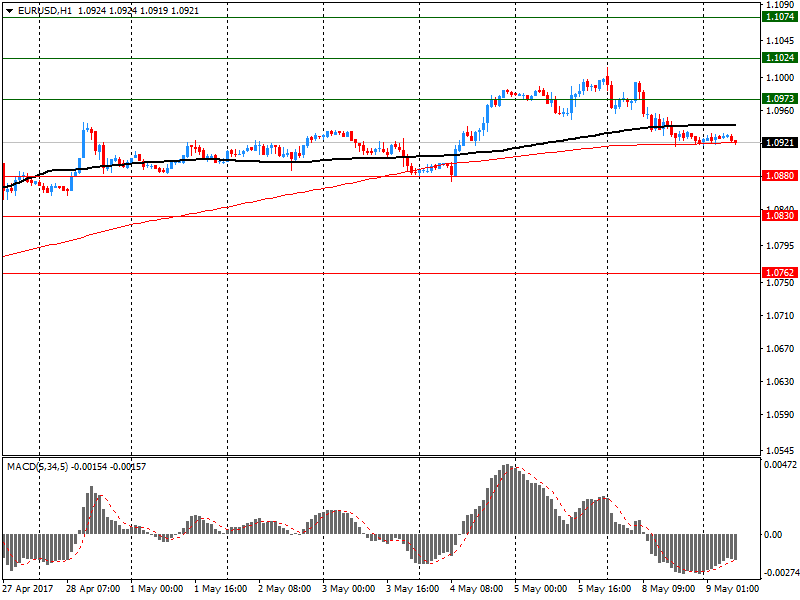Image resolution: width=800 pixels, height=600 pixels.
Task: Click the 1.1045 price scale value
Action: (x=780, y=41)
